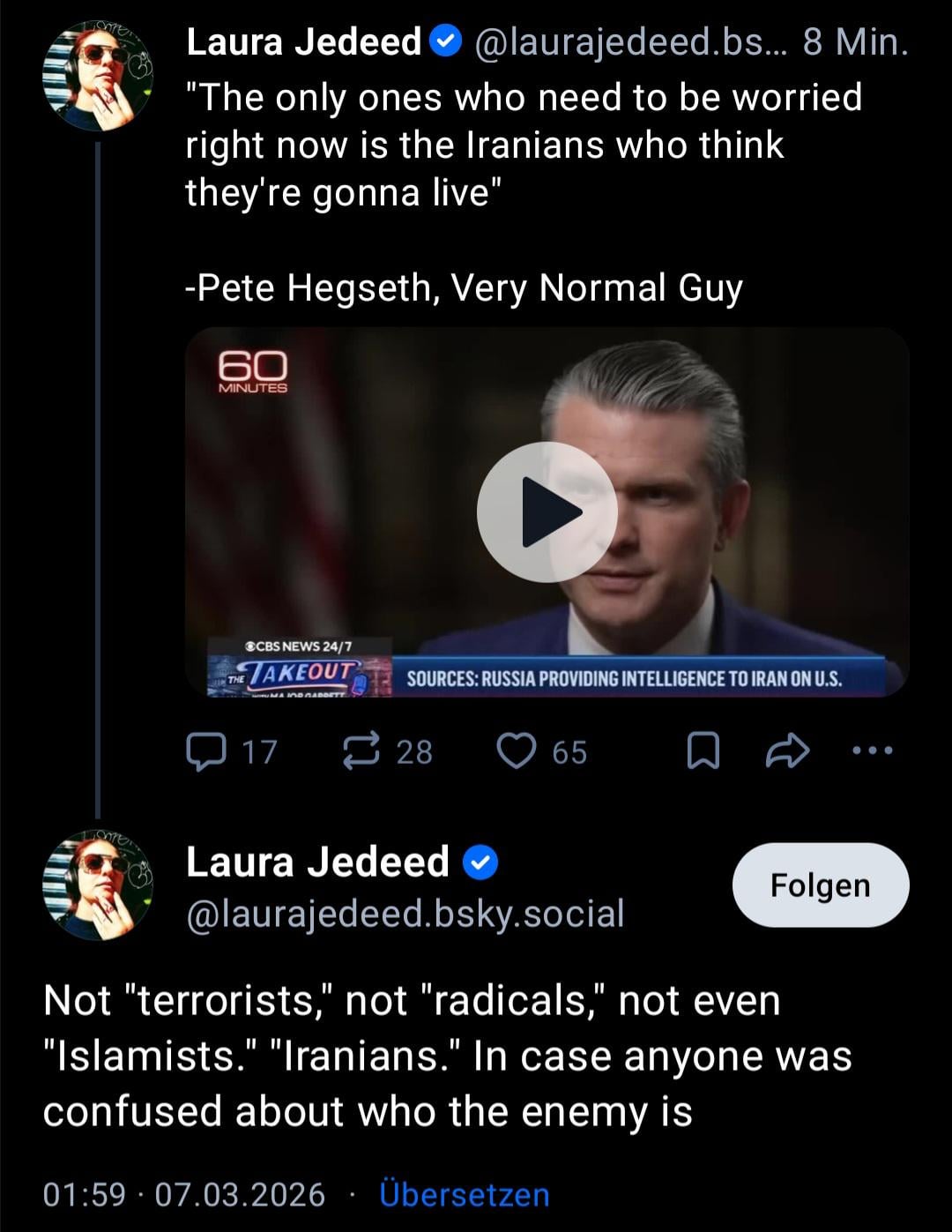Play the 60 Minutes video clip
952x1232 pixels.
[547, 511]
